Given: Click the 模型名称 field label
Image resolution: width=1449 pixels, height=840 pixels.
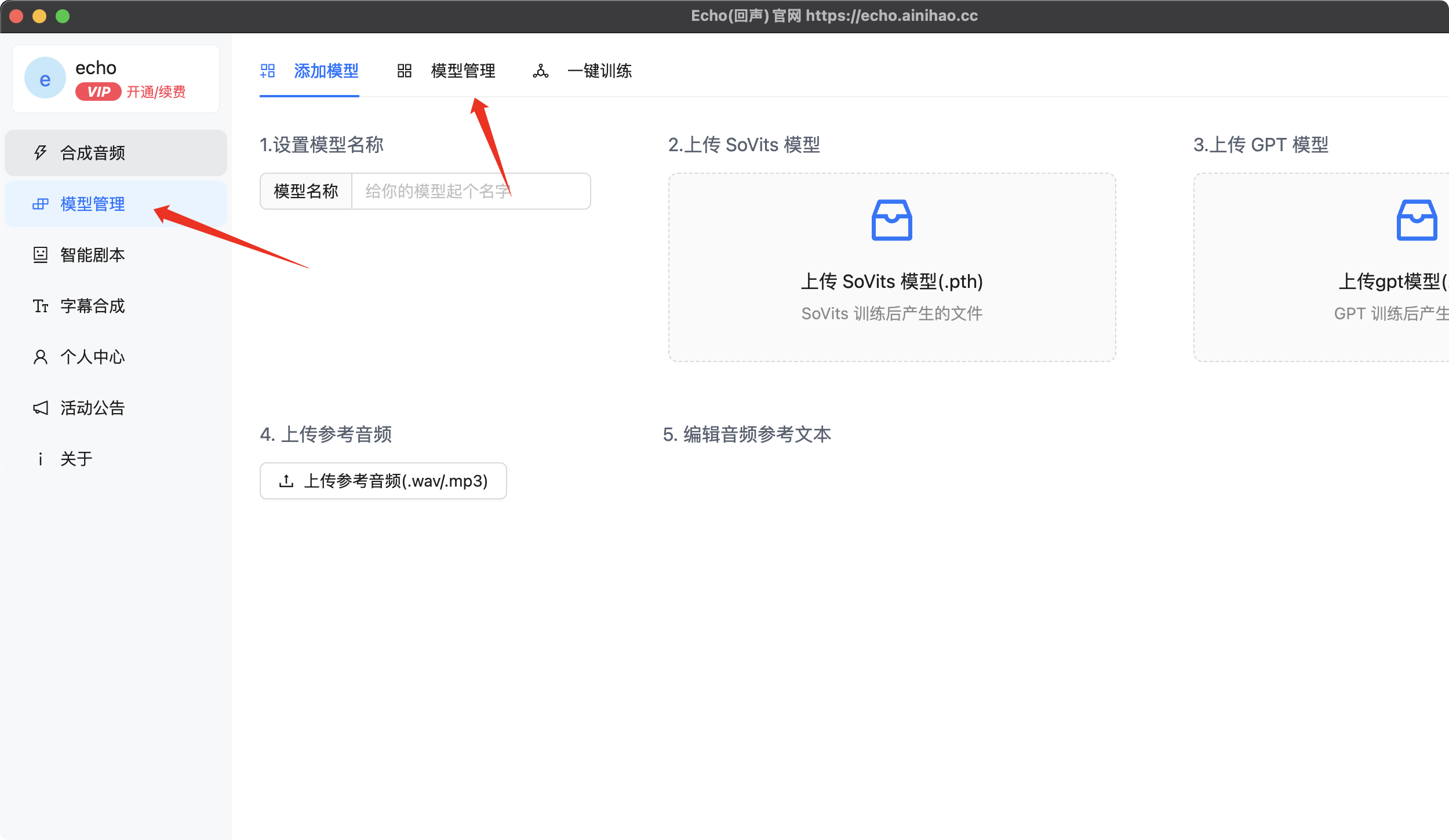Looking at the screenshot, I should click(306, 191).
